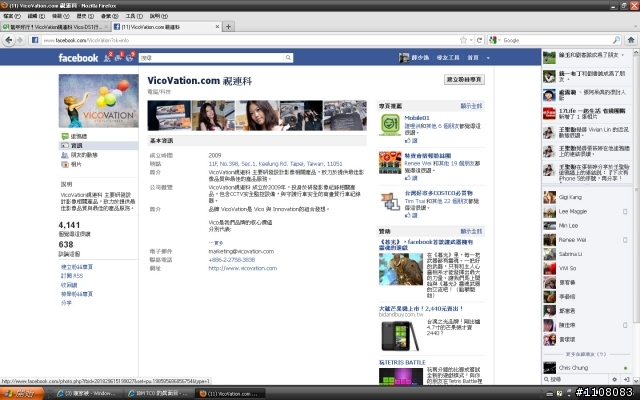Image resolution: width=640 pixels, height=400 pixels.
Task: Open new tab with plus button
Action: point(229,27)
